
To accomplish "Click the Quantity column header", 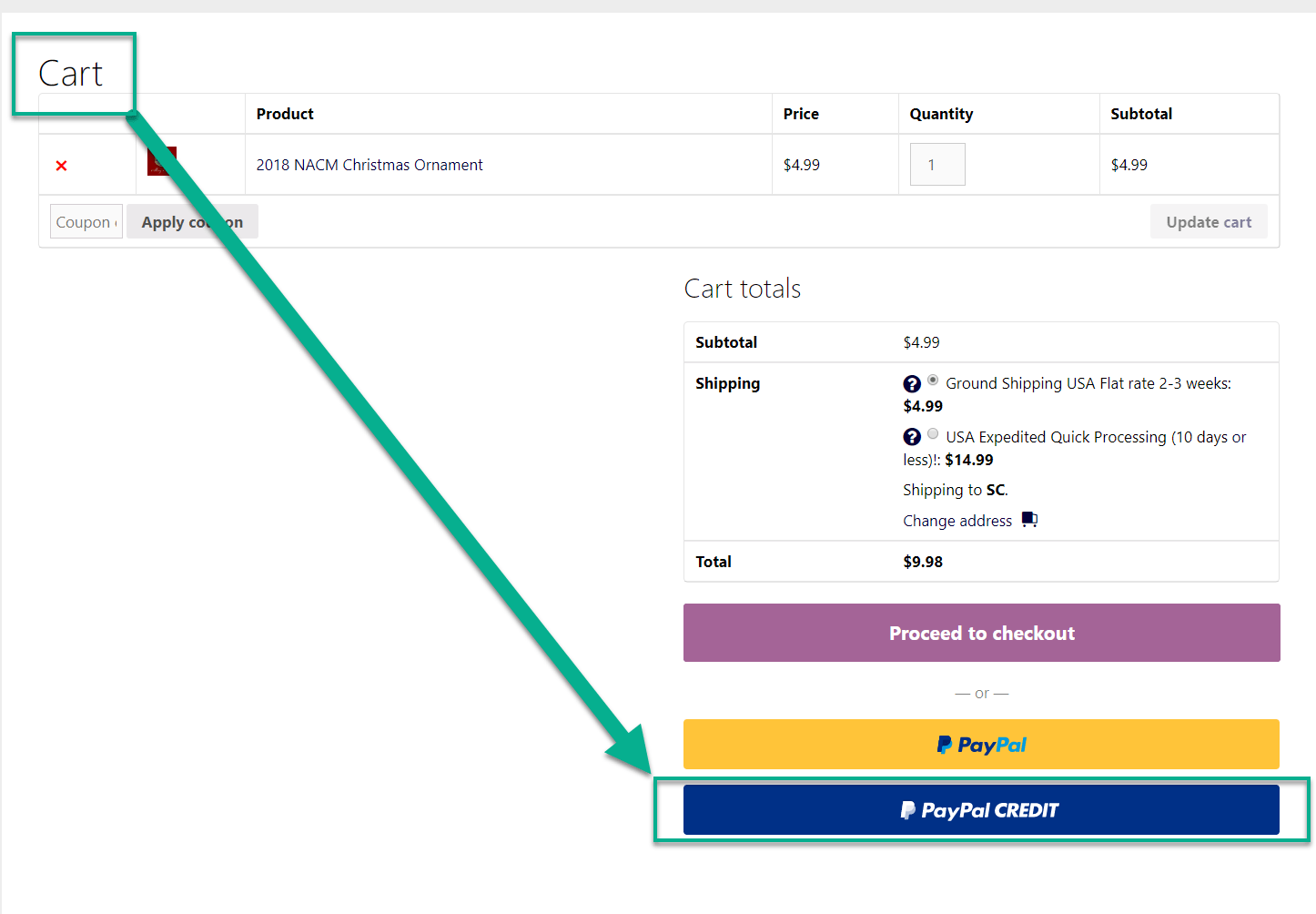I will tap(941, 114).
